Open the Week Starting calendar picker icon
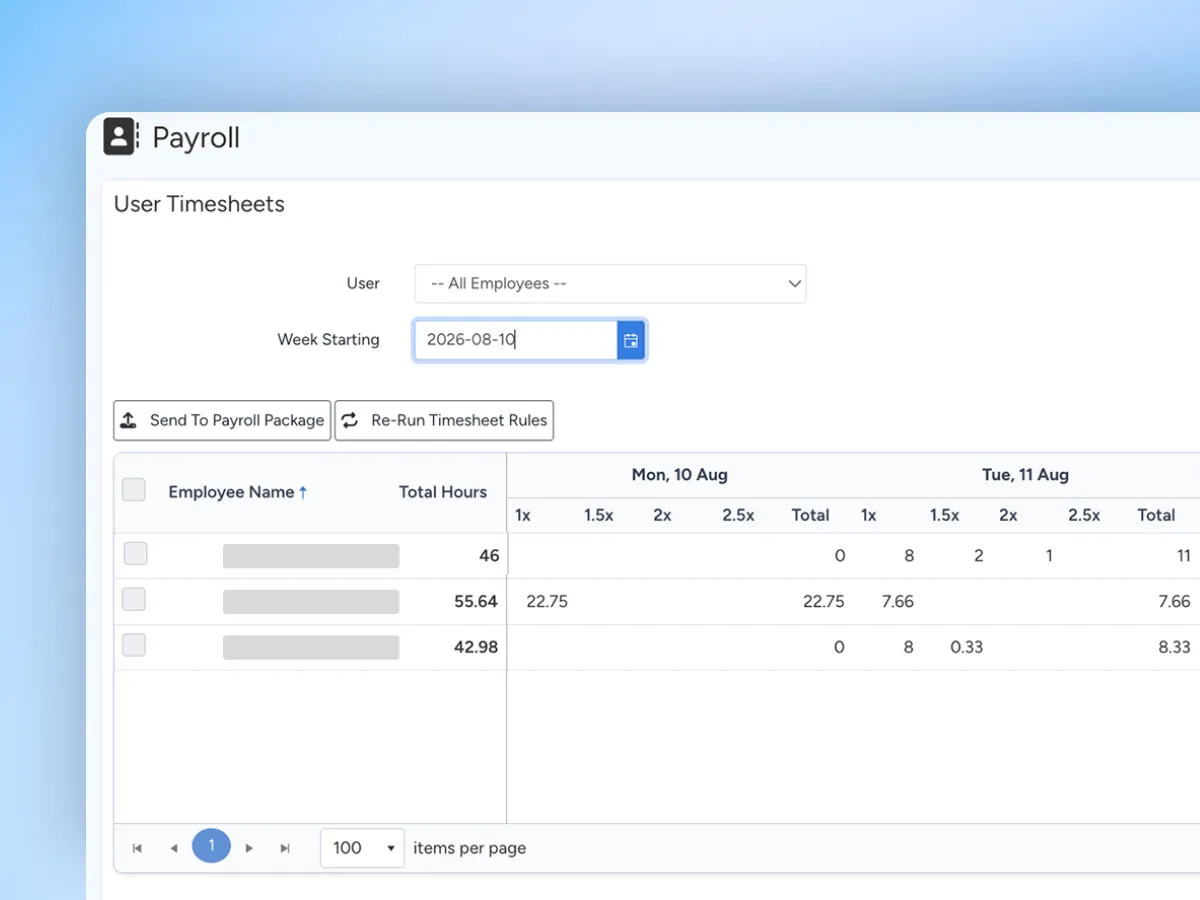Image resolution: width=1200 pixels, height=900 pixels. click(x=631, y=340)
